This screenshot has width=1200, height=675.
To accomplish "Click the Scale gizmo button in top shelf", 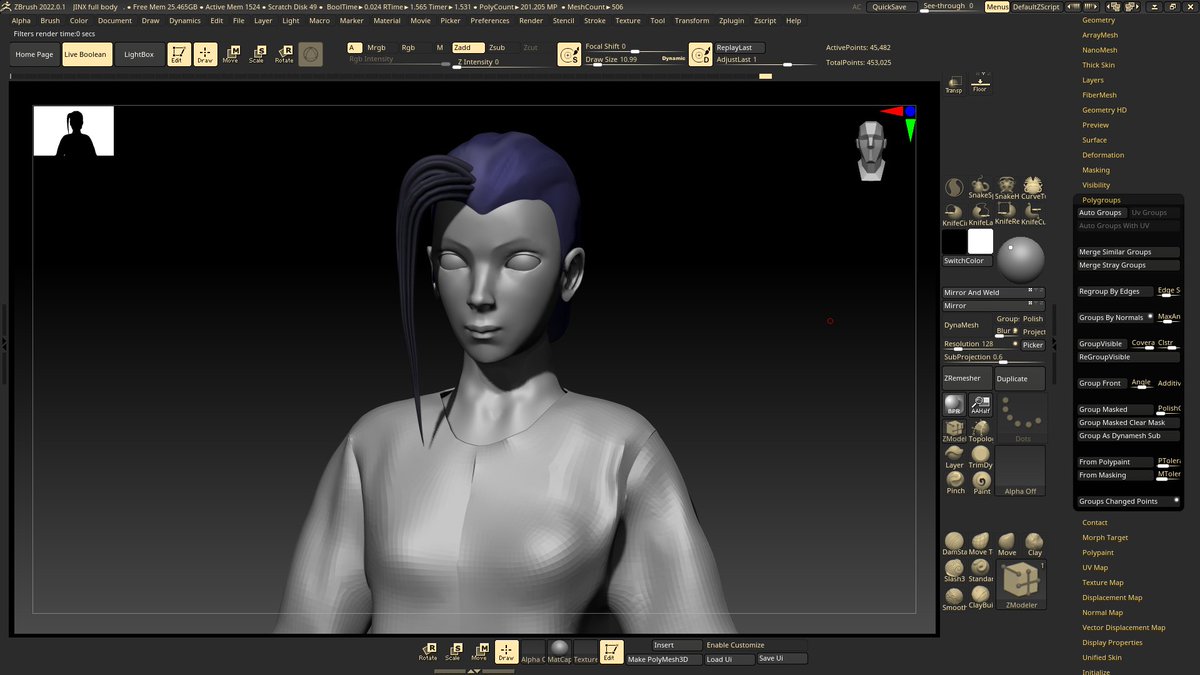I will pos(258,54).
